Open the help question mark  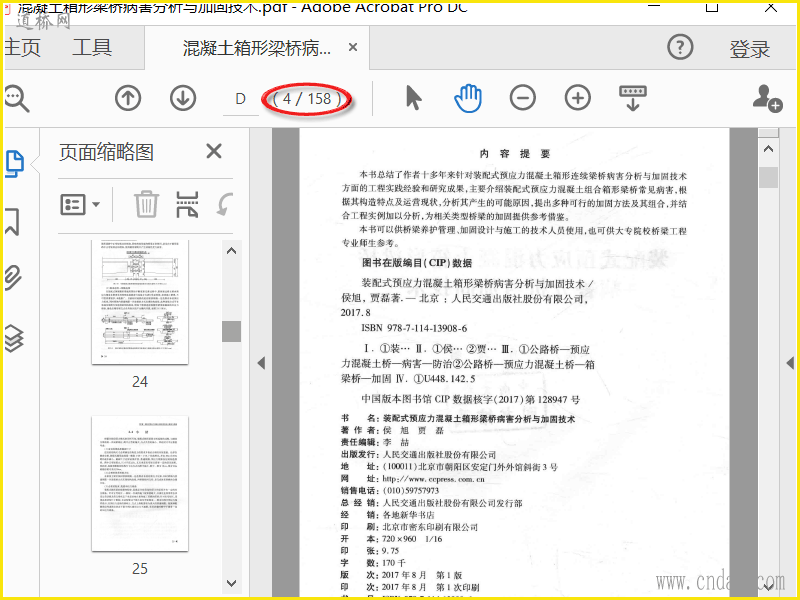[680, 47]
